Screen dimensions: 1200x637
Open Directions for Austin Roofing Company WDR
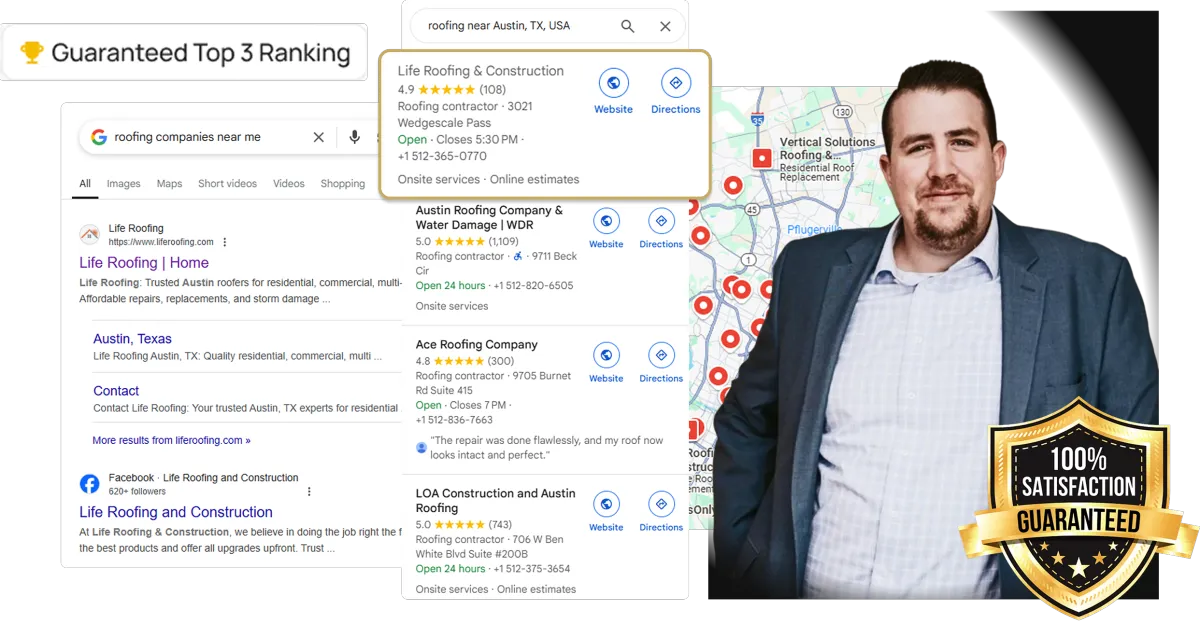point(661,221)
